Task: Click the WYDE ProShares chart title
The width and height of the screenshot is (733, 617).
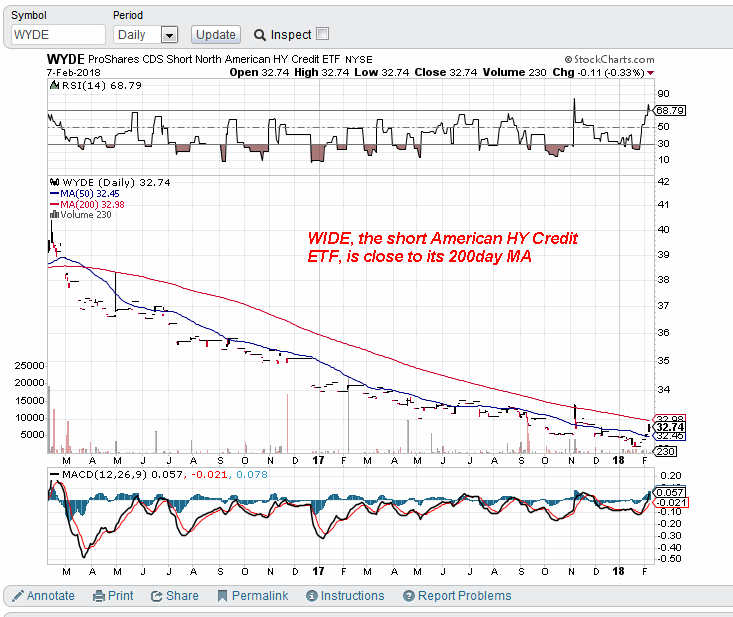Action: [x=209, y=59]
